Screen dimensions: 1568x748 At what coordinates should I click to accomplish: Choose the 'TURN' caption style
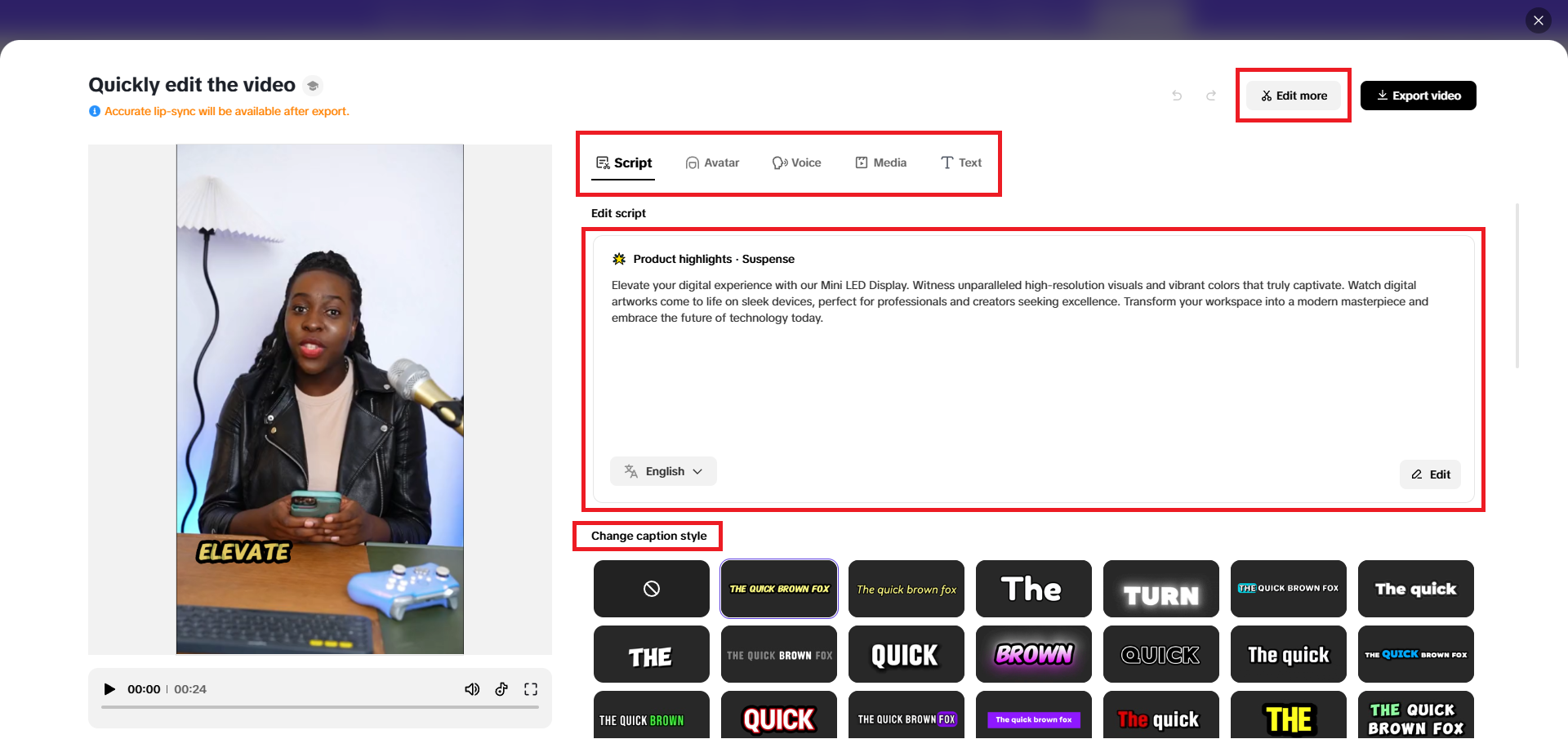tap(1161, 589)
